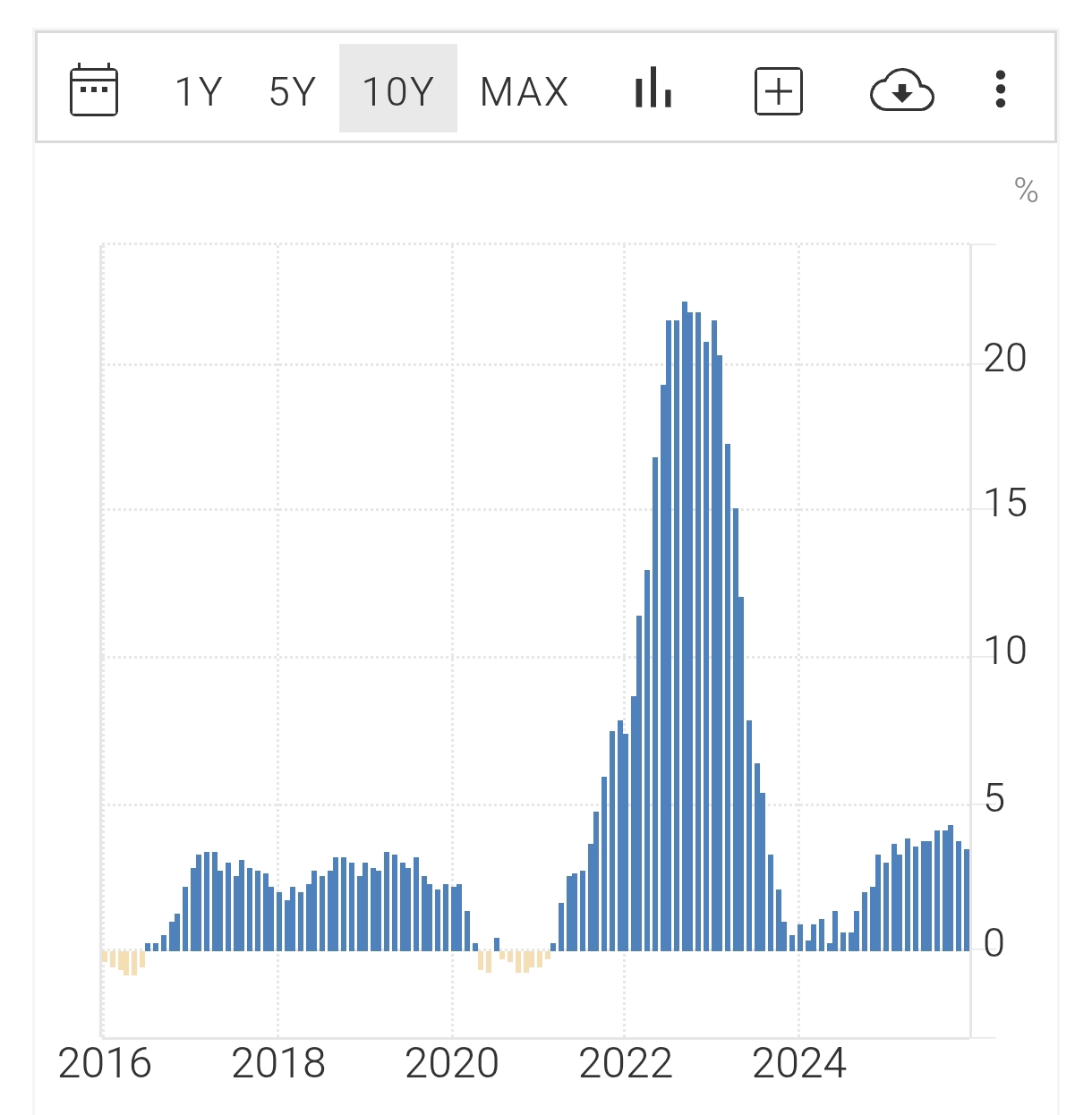This screenshot has height=1115, width=1092.
Task: Click the 2024 x-axis label
Action: pos(799,1064)
